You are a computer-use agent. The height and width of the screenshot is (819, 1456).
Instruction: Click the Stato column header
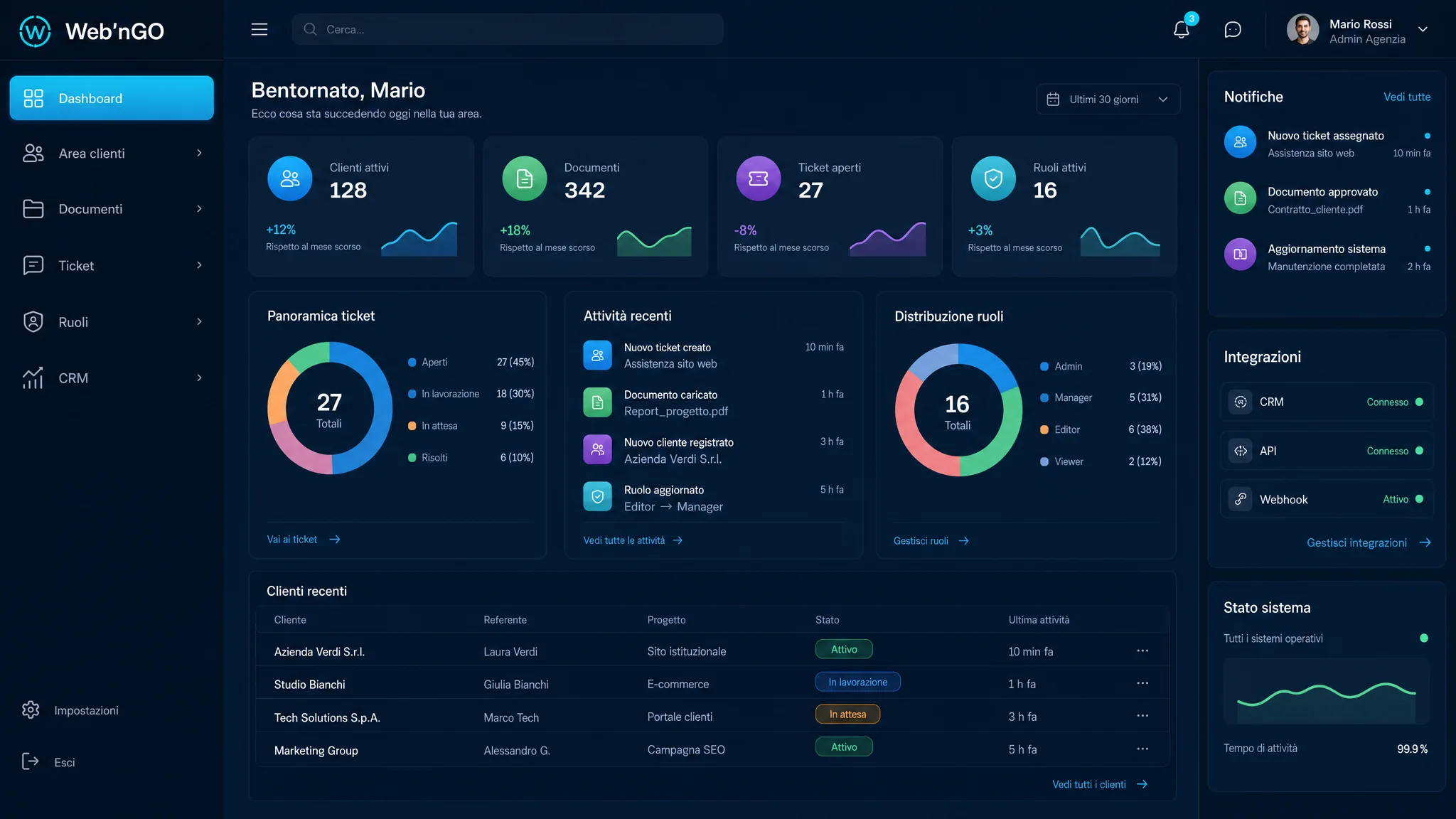(828, 620)
